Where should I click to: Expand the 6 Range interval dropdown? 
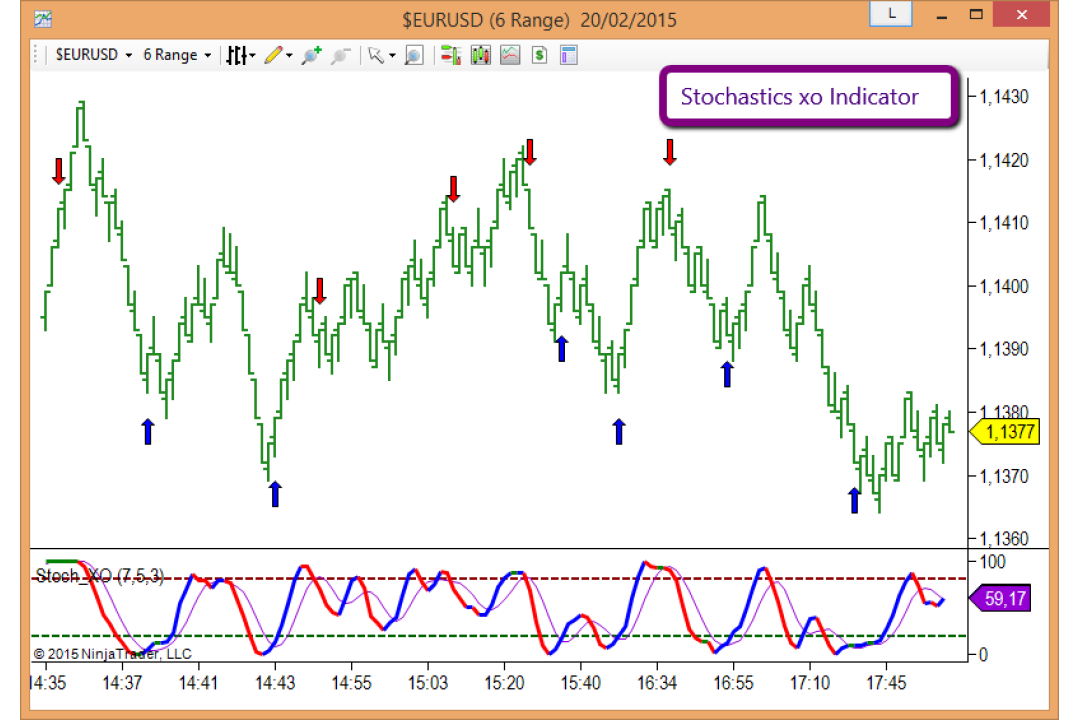tap(176, 55)
